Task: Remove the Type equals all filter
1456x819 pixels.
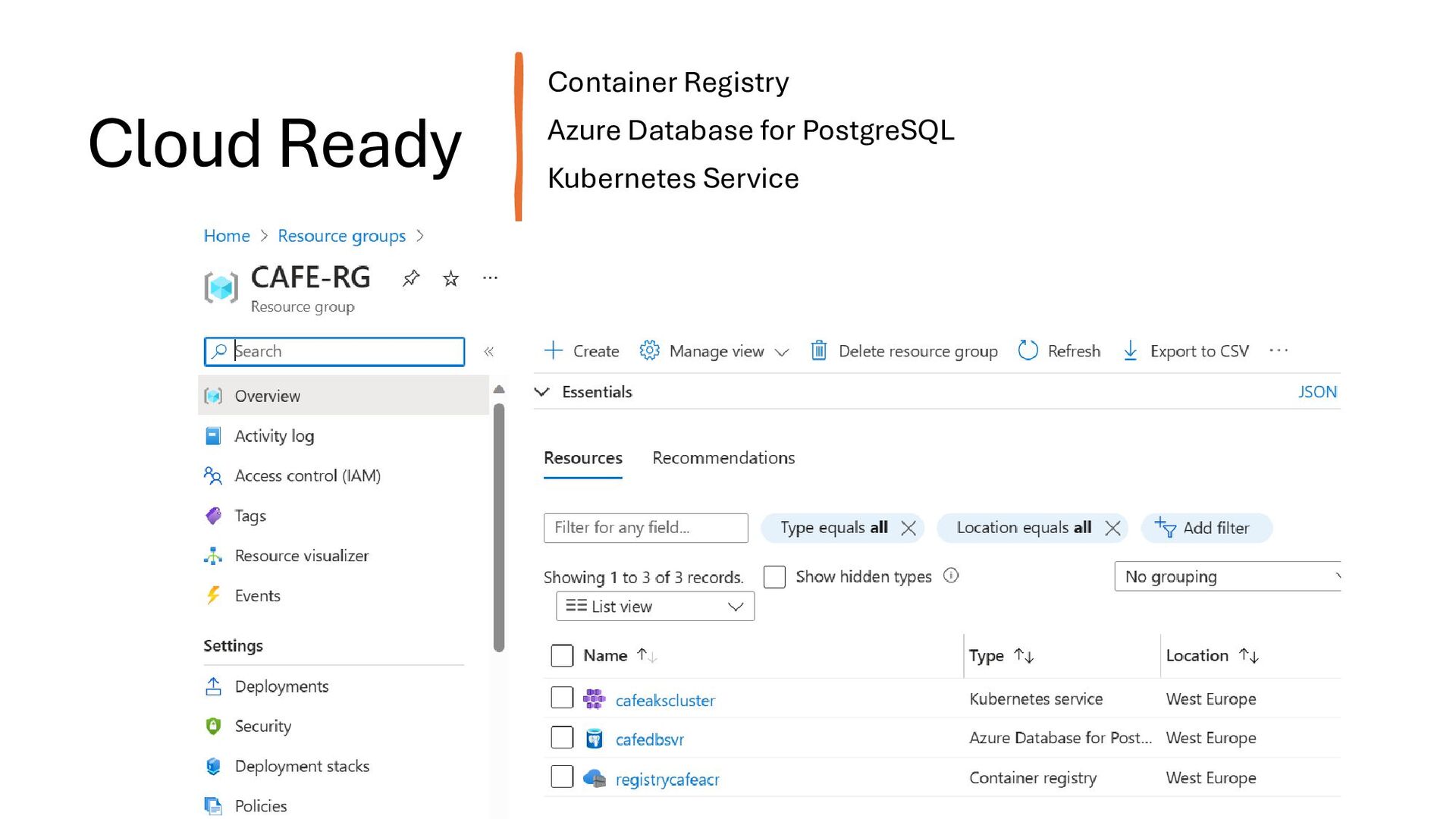Action: pyautogui.click(x=908, y=528)
